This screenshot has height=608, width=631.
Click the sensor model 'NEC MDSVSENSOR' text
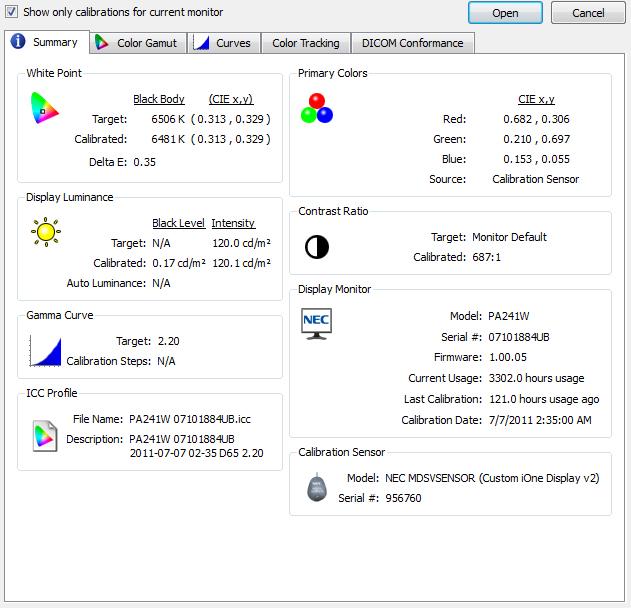click(x=430, y=478)
